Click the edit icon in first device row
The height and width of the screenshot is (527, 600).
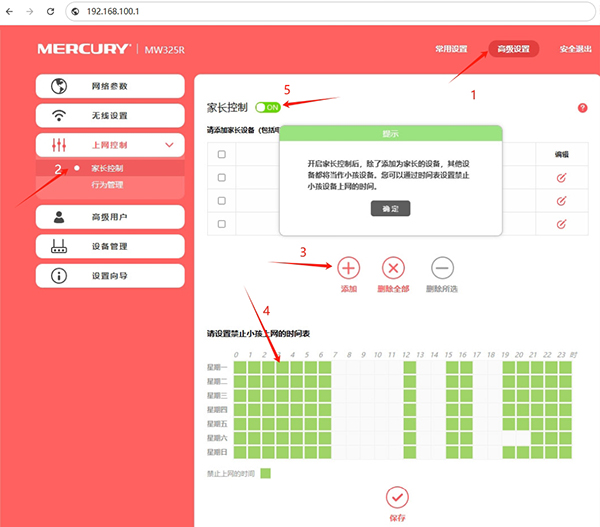(561, 177)
